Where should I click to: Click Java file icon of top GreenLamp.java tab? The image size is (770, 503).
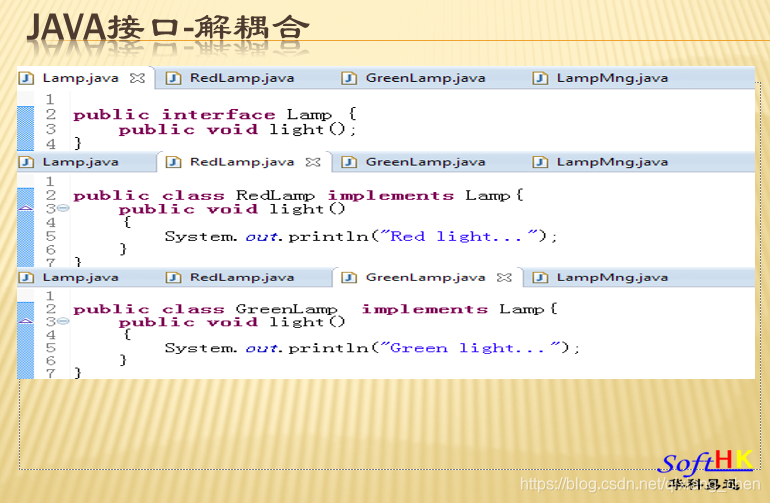click(349, 78)
